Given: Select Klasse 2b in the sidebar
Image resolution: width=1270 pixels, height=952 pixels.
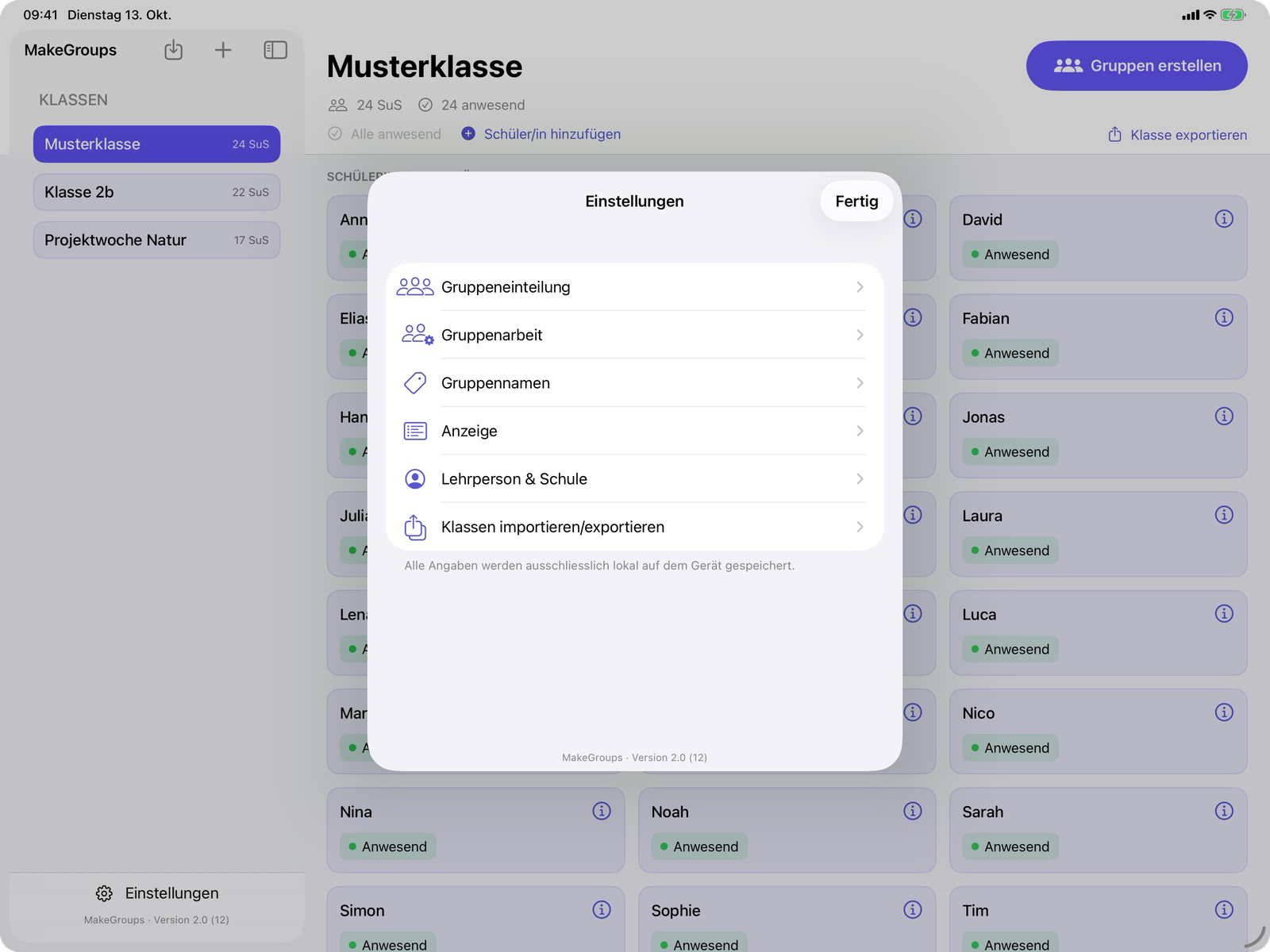Looking at the screenshot, I should click(x=156, y=192).
